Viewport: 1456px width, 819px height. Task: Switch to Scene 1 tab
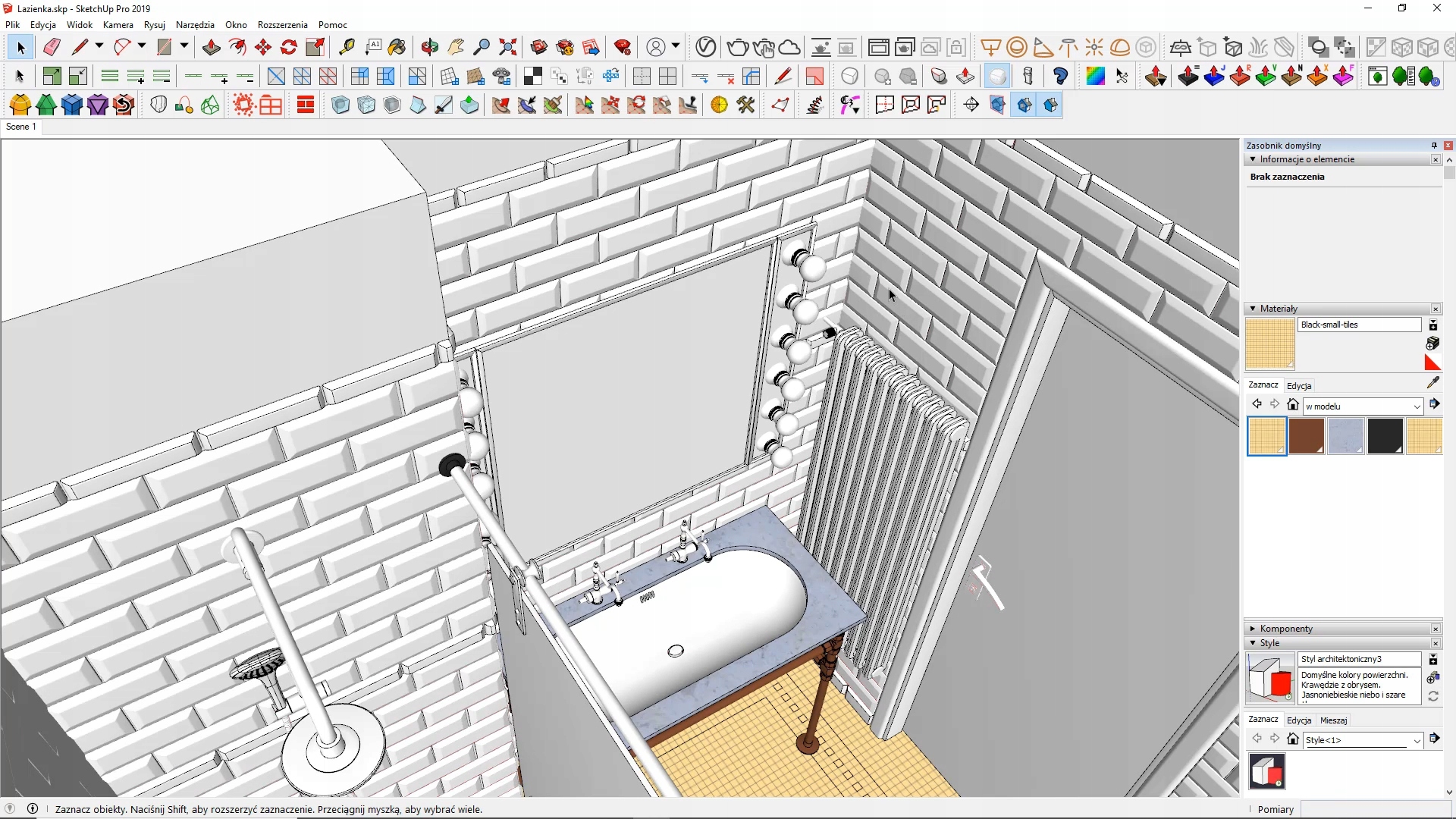[x=21, y=127]
